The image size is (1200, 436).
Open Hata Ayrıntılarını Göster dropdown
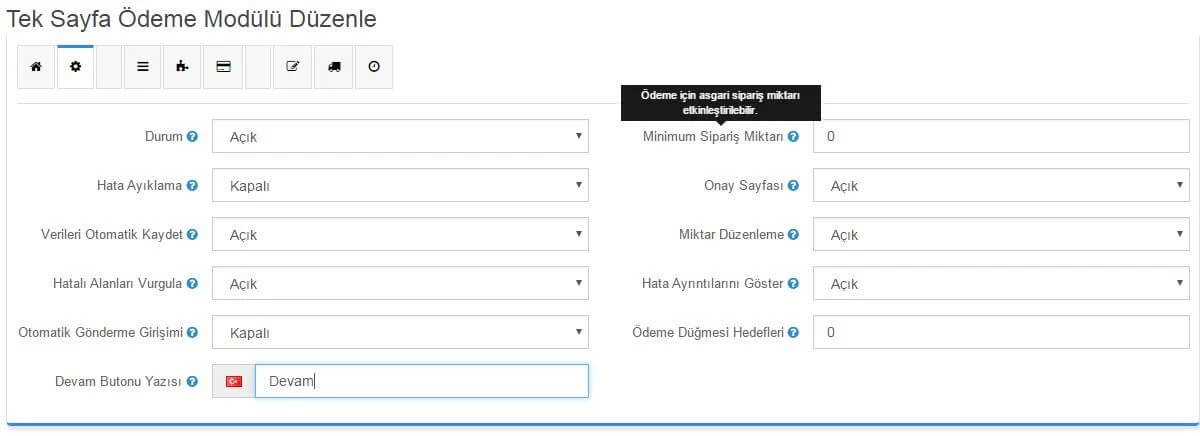[1001, 283]
